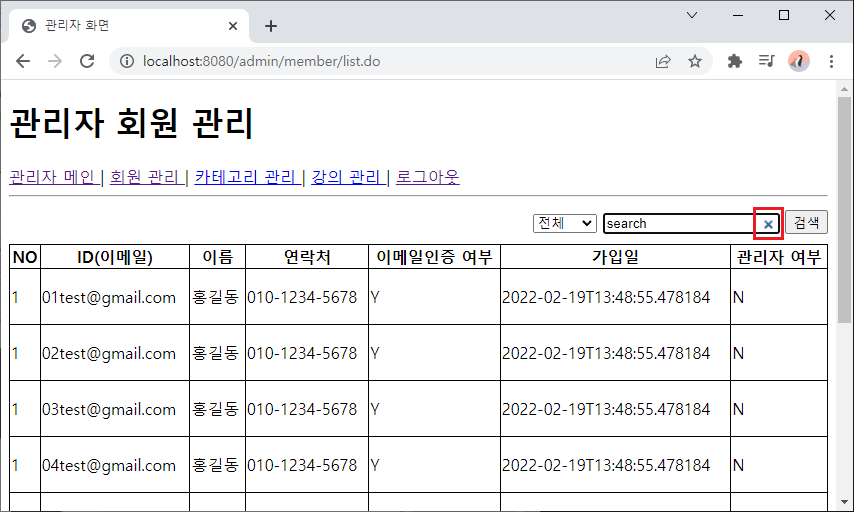
Task: Open a new browser tab
Action: [271, 26]
